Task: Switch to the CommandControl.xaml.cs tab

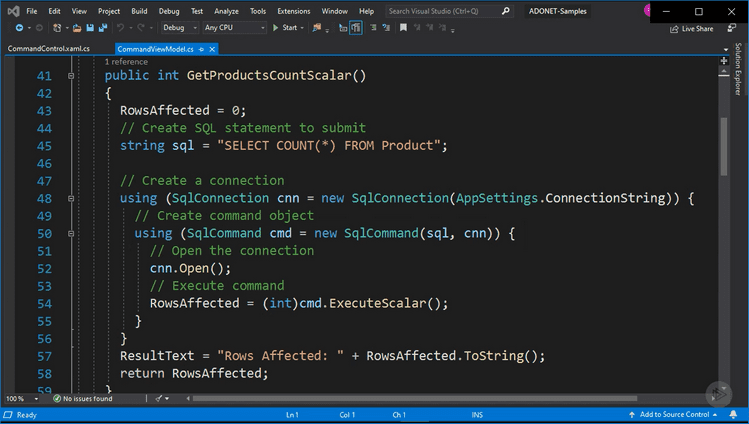Action: [48, 49]
